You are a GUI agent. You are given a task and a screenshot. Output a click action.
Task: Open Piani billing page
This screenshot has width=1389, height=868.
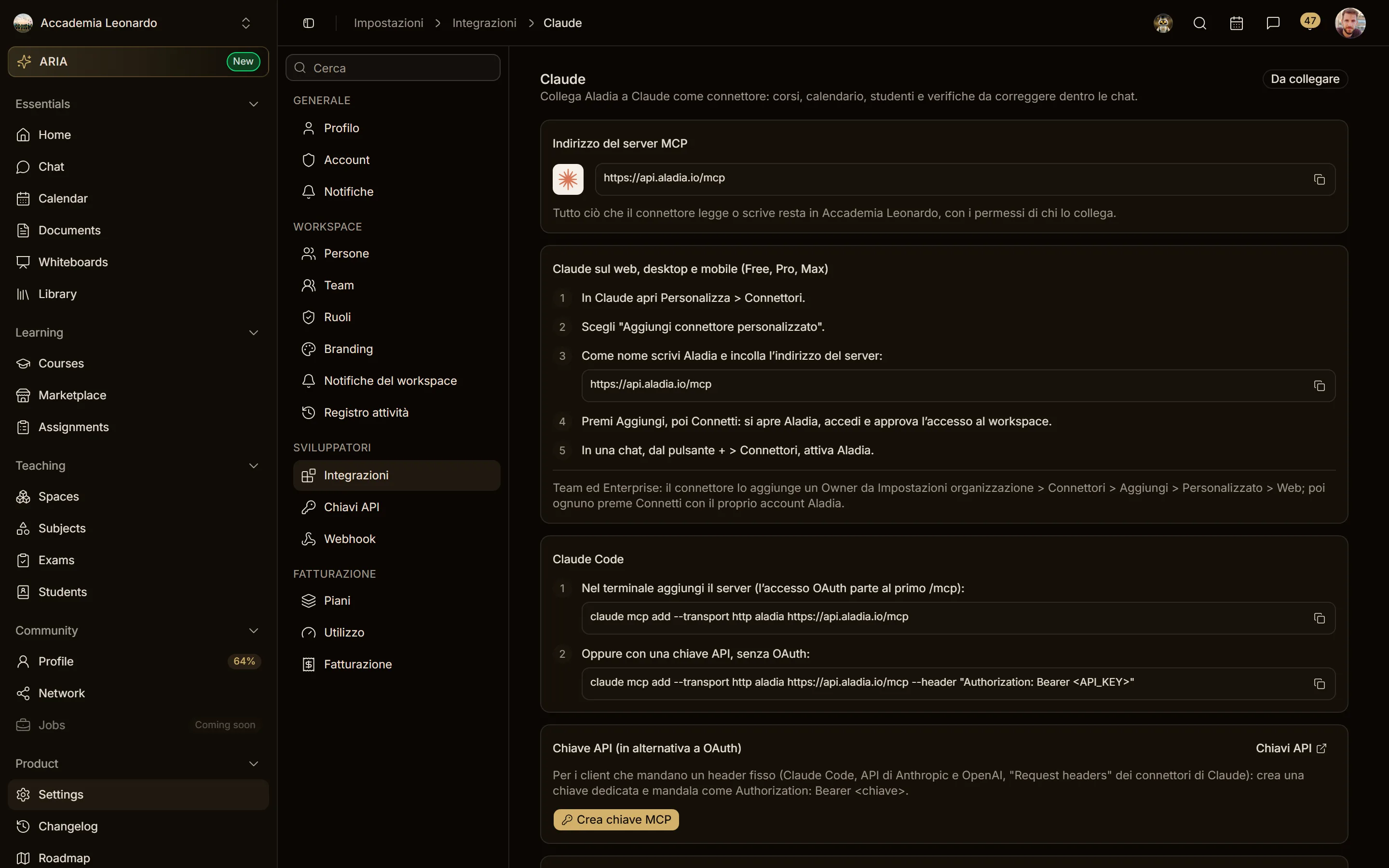tap(396, 601)
